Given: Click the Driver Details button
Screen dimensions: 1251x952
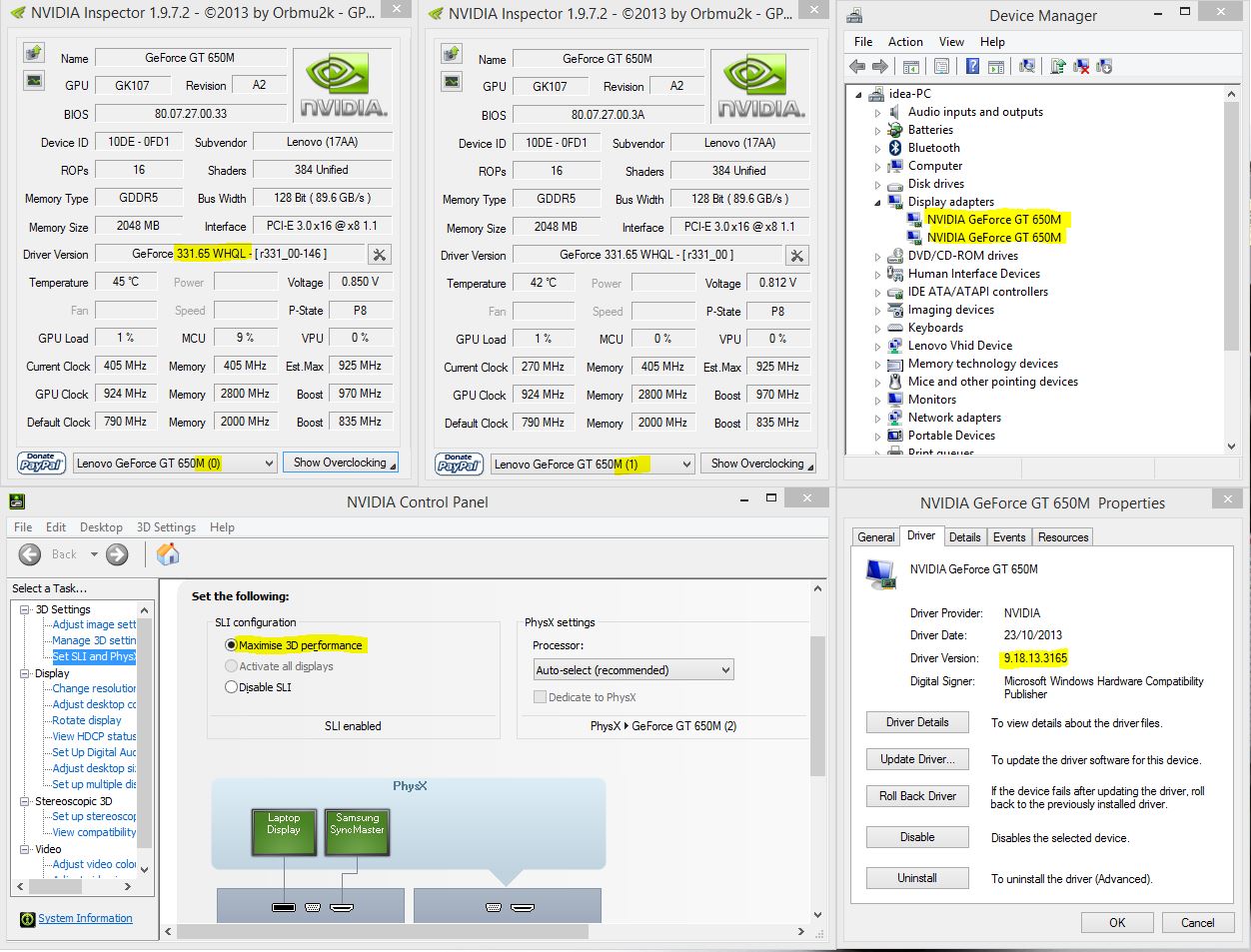Looking at the screenshot, I should (917, 722).
